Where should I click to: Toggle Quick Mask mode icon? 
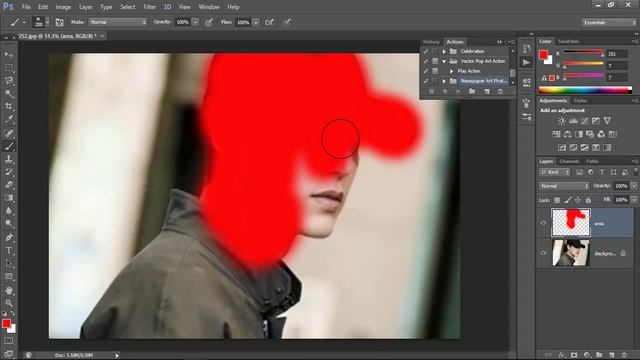click(x=9, y=340)
